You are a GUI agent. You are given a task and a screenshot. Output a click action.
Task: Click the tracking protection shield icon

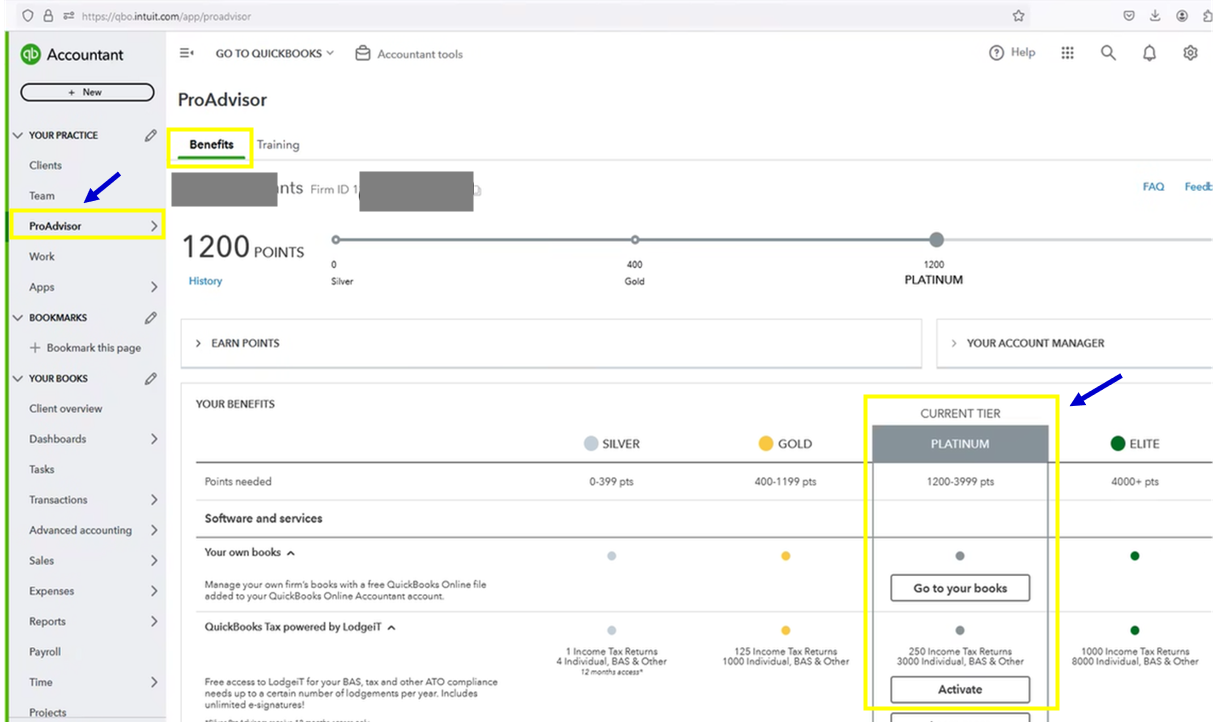pos(27,16)
